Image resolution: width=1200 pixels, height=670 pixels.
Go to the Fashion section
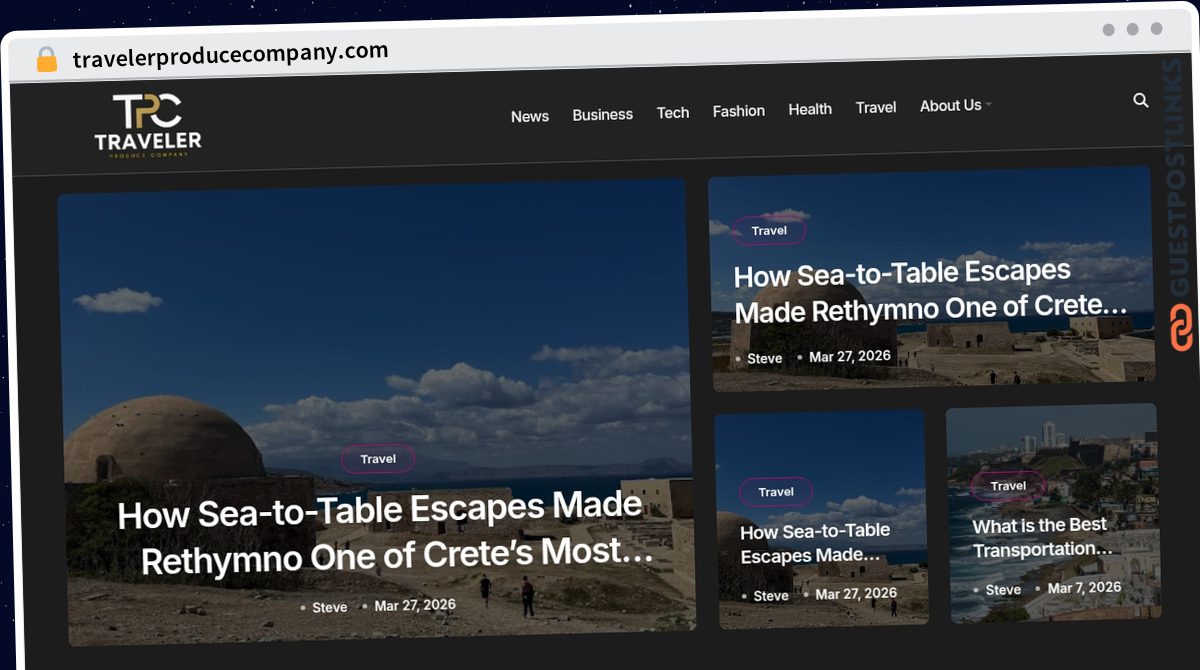coord(739,111)
